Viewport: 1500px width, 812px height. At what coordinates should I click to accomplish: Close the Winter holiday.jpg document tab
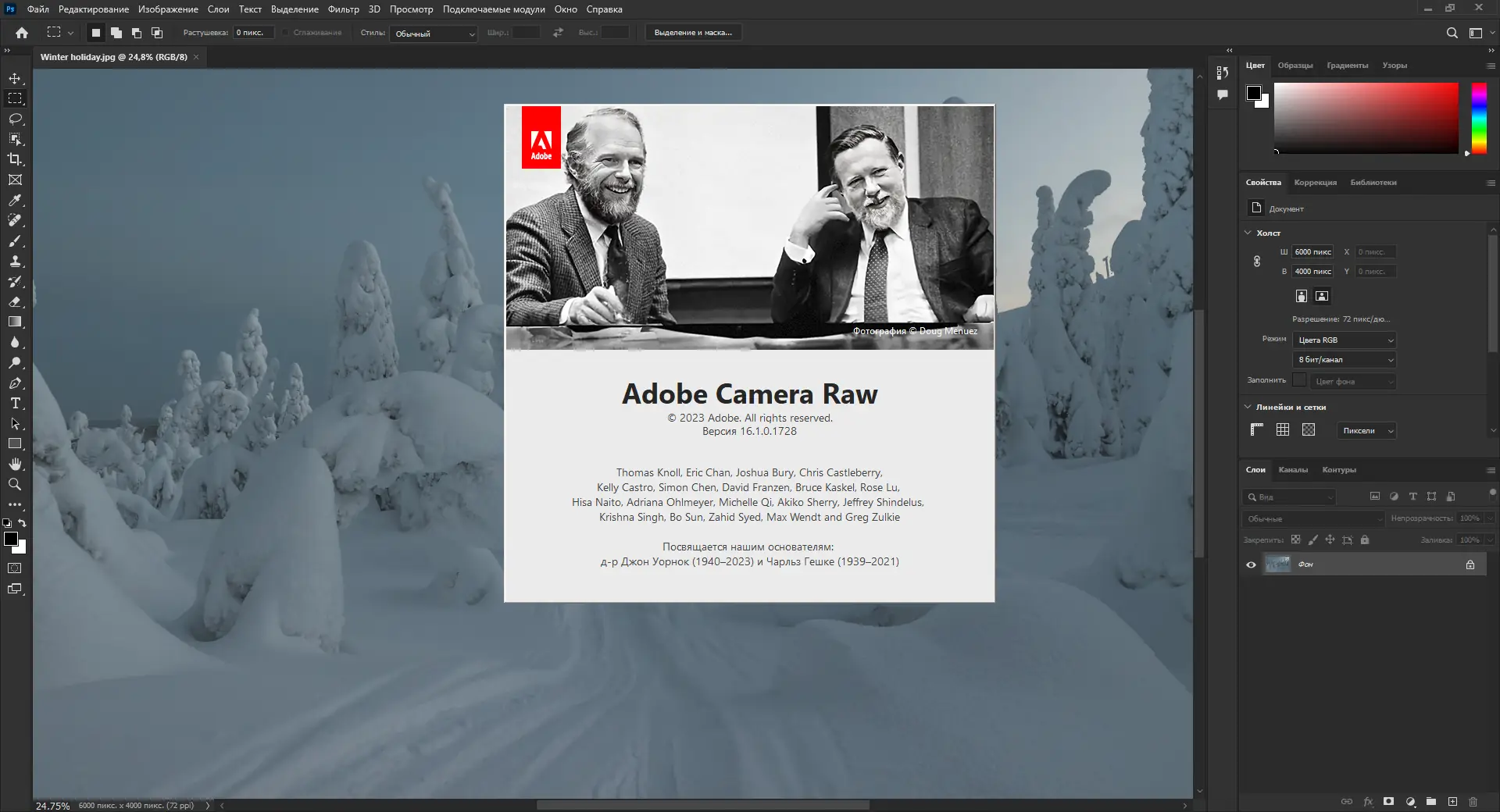pyautogui.click(x=196, y=57)
